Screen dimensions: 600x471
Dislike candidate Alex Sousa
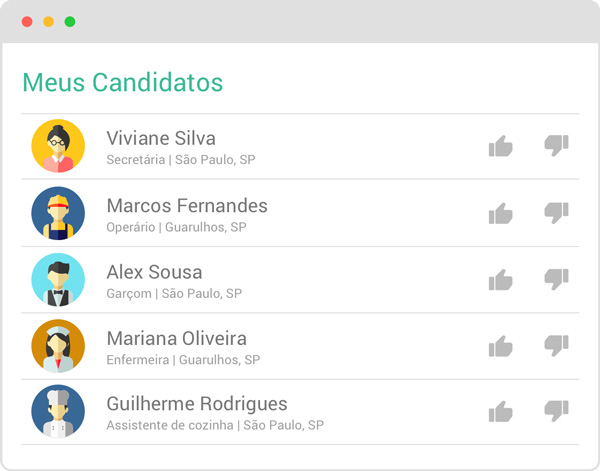(x=556, y=279)
